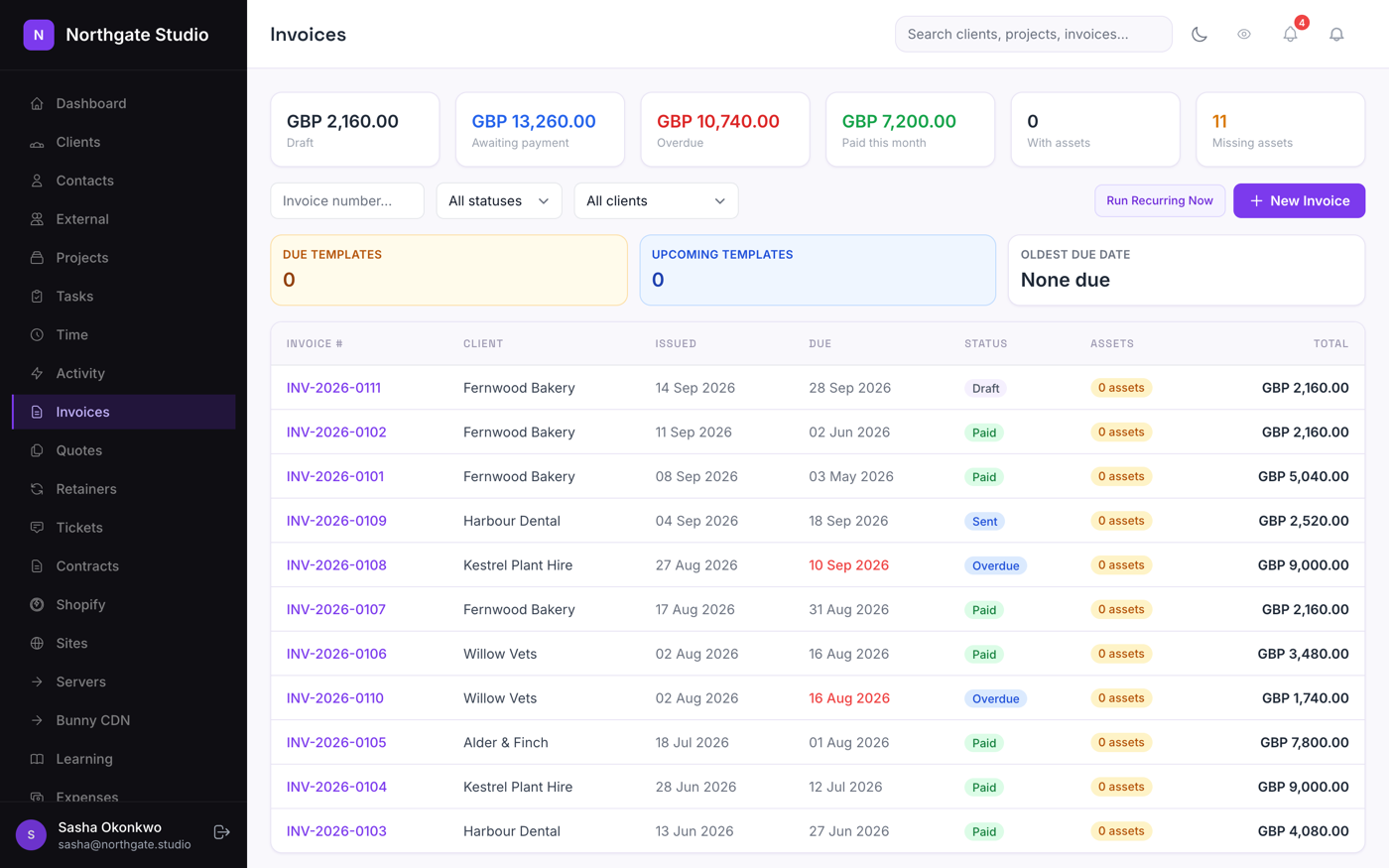Click the GBP 10,740.00 Overdue card
Screen dimensions: 1389x868
click(x=725, y=130)
